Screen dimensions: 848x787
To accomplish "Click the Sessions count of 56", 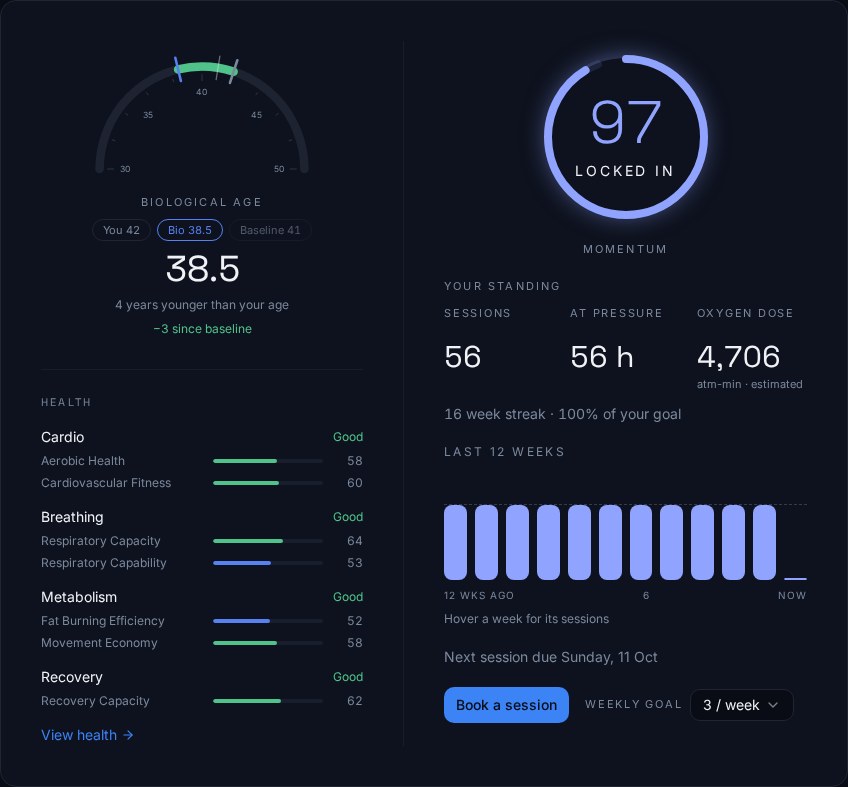I will click(x=462, y=357).
